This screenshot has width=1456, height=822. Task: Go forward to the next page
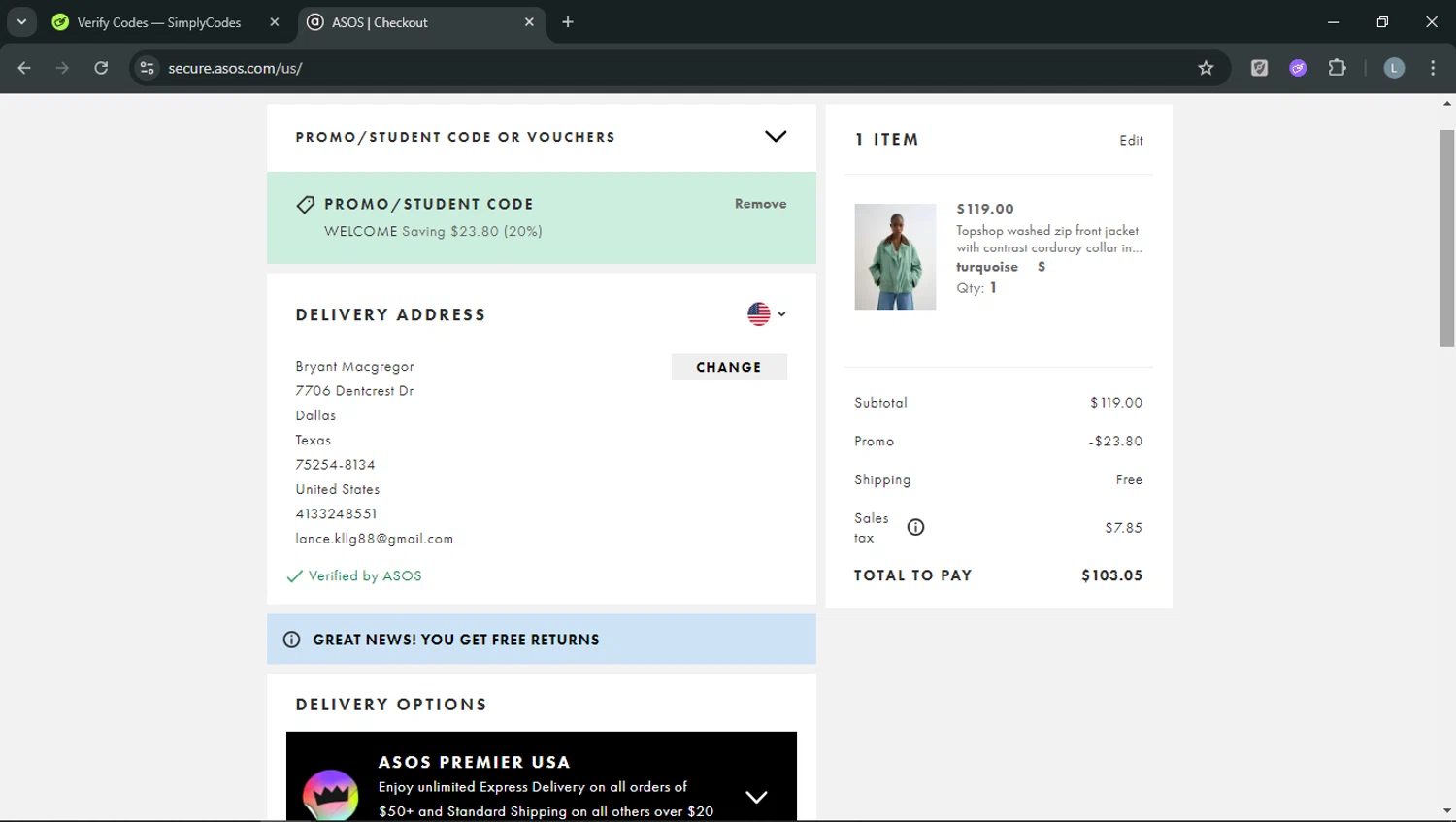[62, 68]
